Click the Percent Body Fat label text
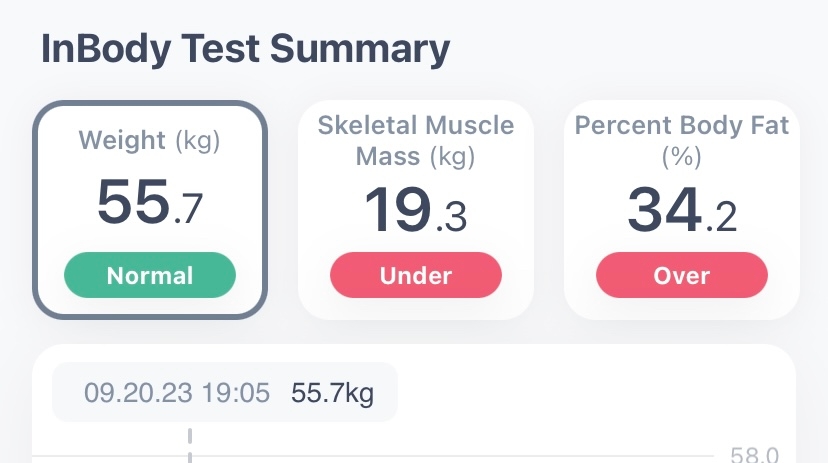 point(682,126)
